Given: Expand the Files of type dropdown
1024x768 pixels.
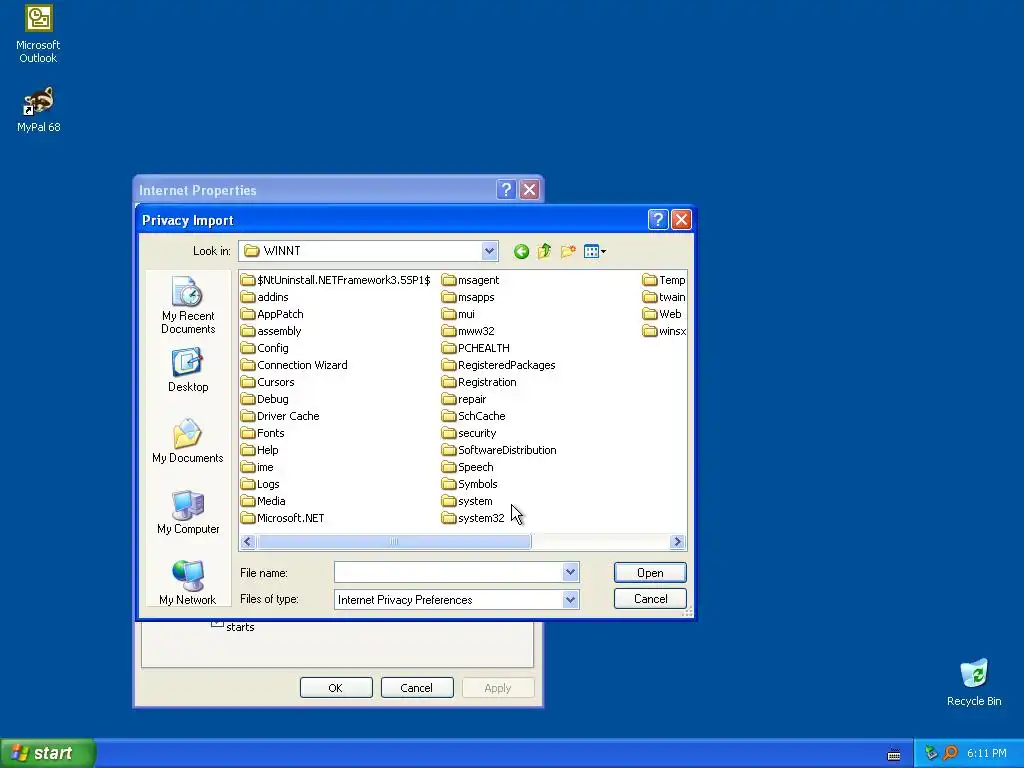Looking at the screenshot, I should point(570,600).
